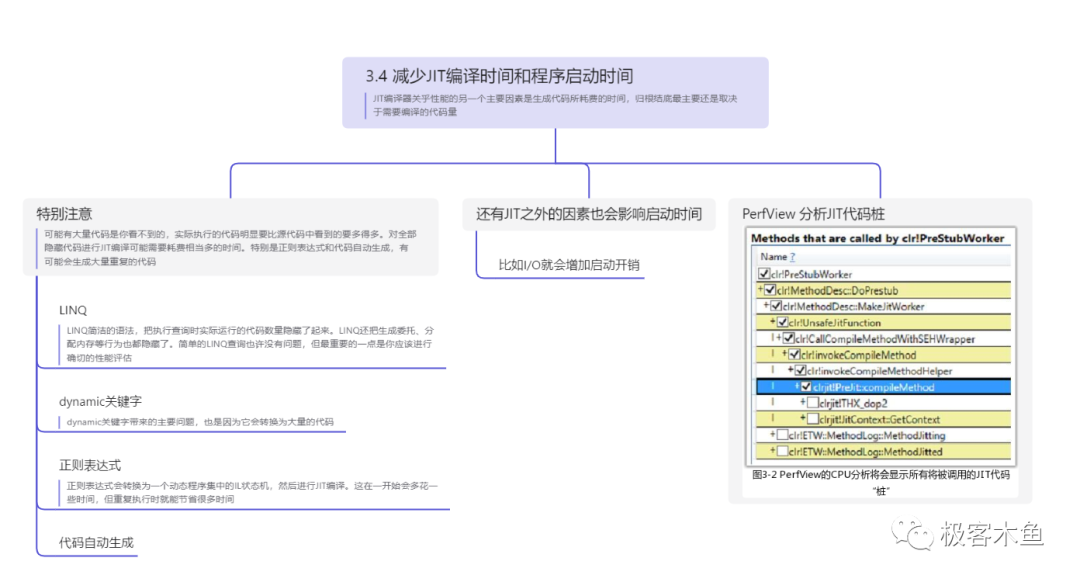The image size is (1080, 582).
Task: Select clr!CallCompileMethodWithSEHWrapper row text
Action: tap(885, 339)
